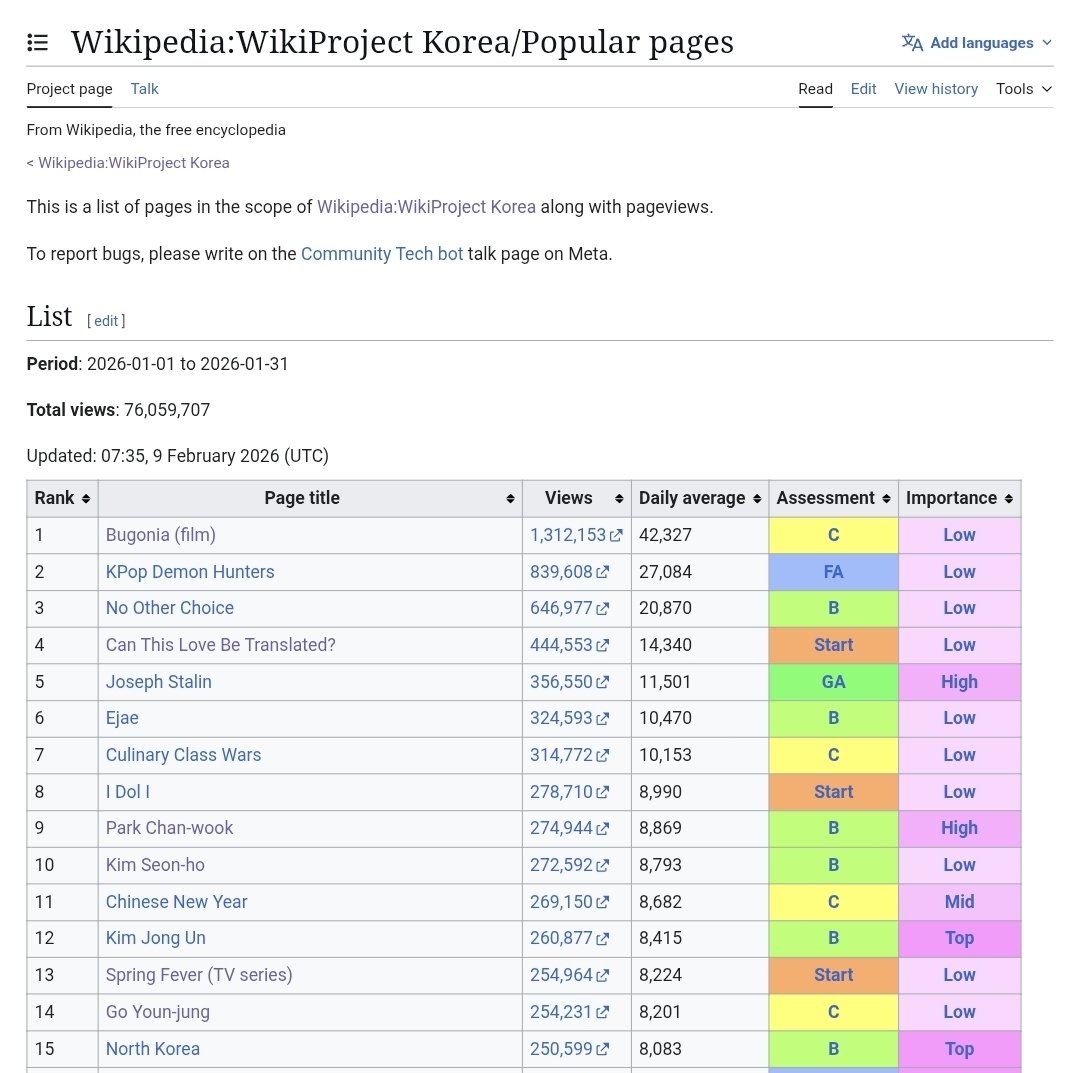
Task: Click the Daily average sort control
Action: tap(759, 498)
